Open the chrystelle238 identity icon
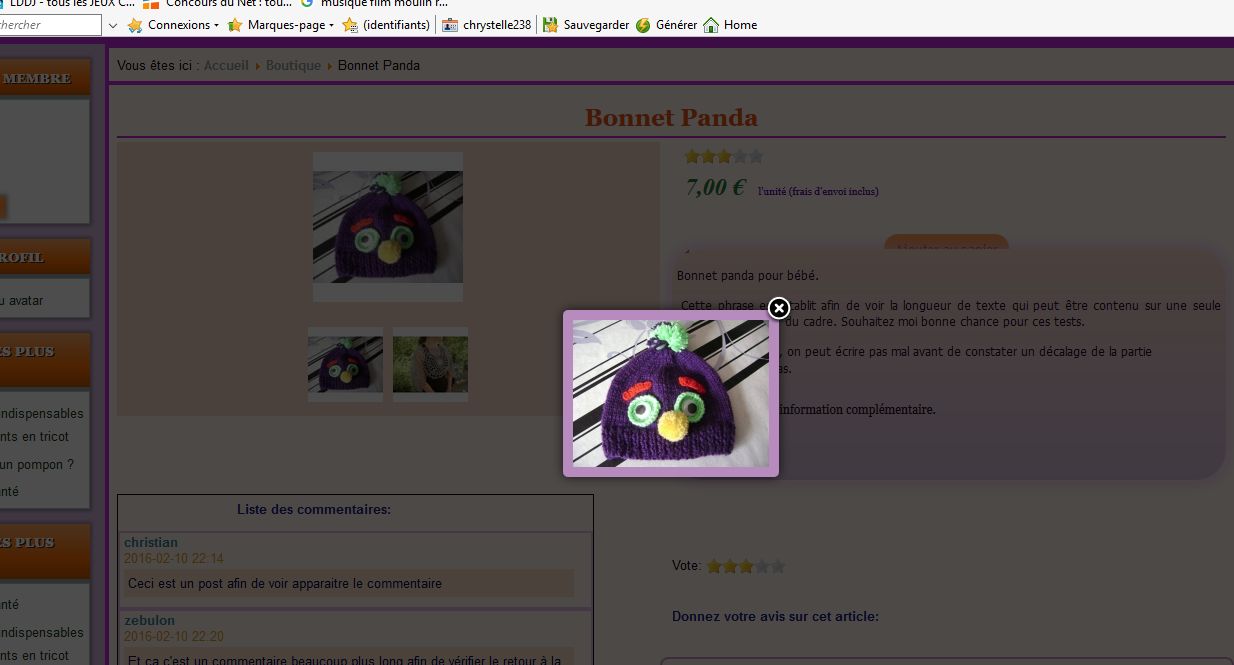1234x665 pixels. click(450, 25)
